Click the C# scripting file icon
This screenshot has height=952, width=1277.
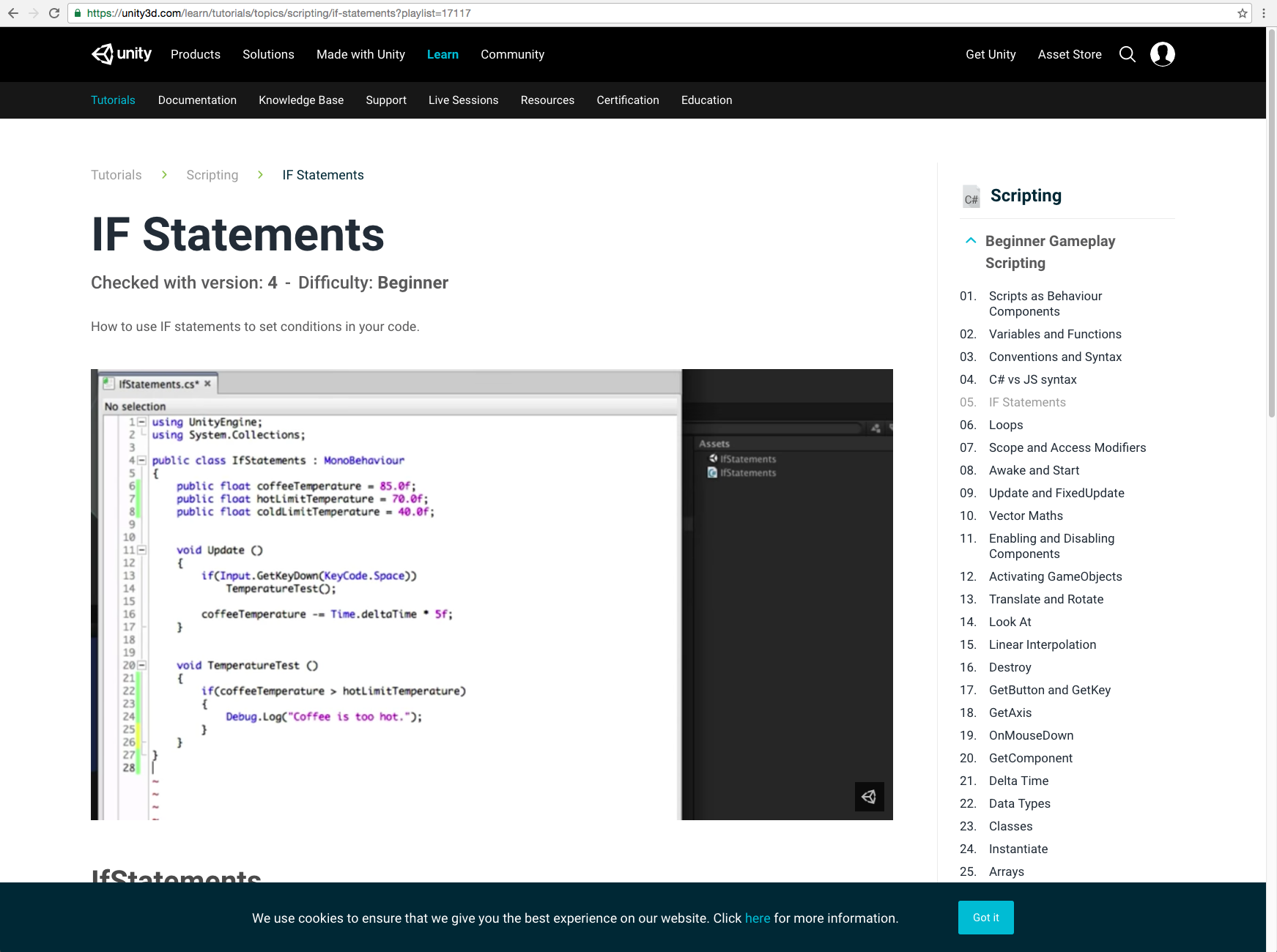click(x=971, y=196)
